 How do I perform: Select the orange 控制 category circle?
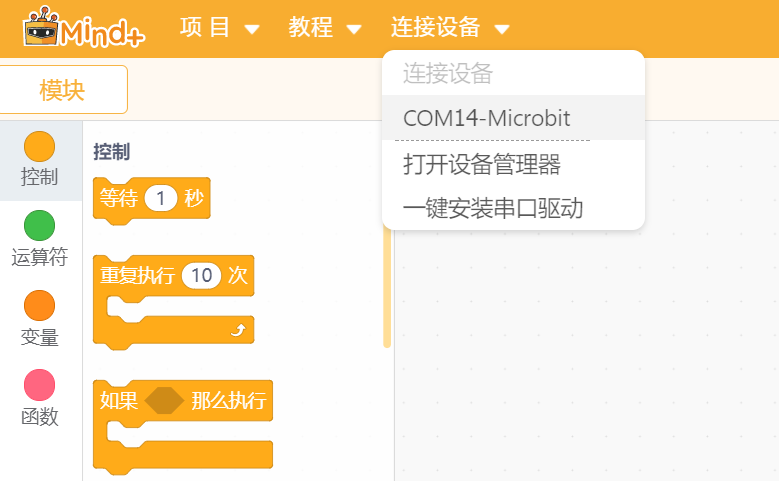[39, 146]
